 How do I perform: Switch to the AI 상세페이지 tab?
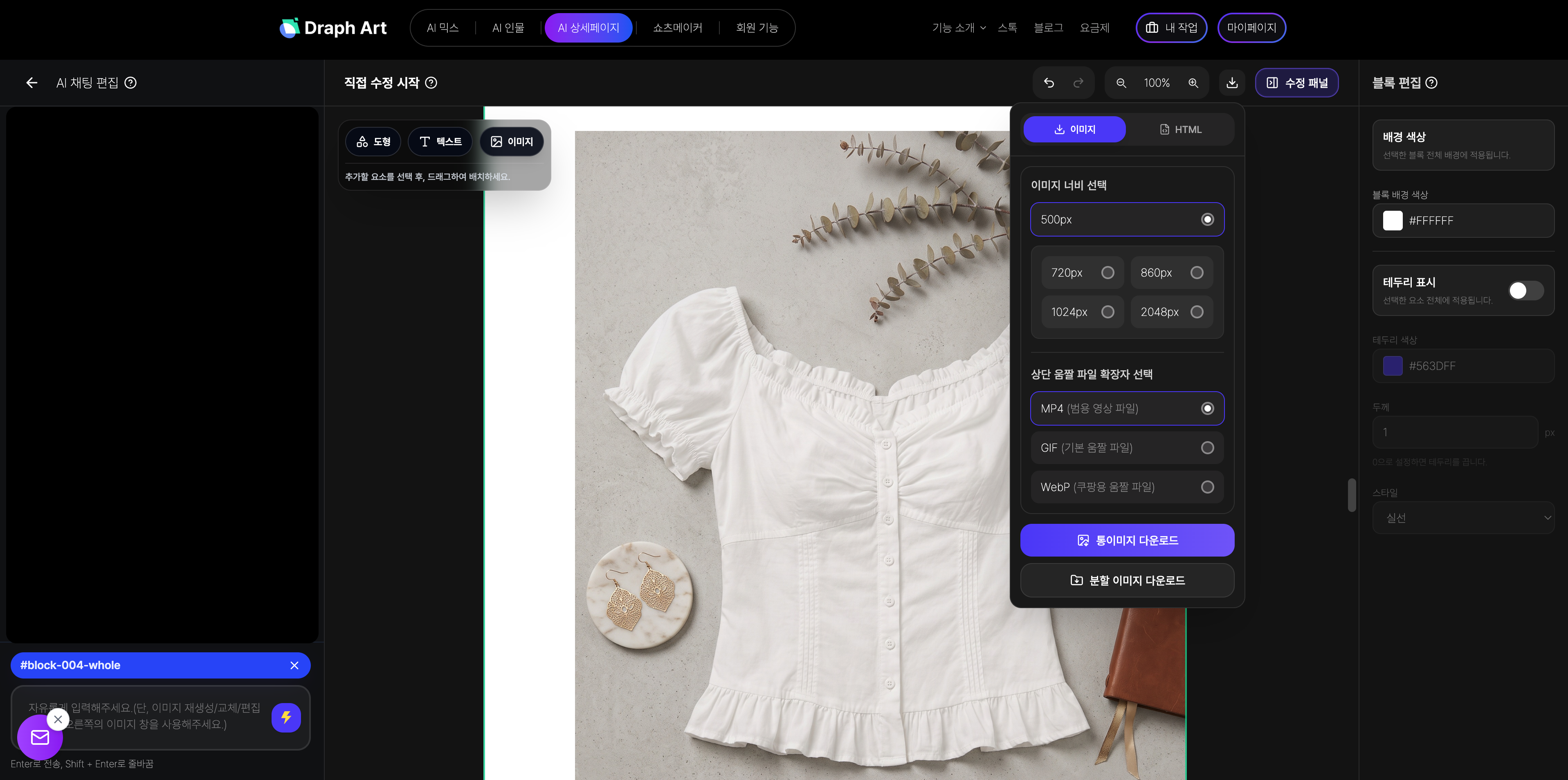tap(589, 28)
